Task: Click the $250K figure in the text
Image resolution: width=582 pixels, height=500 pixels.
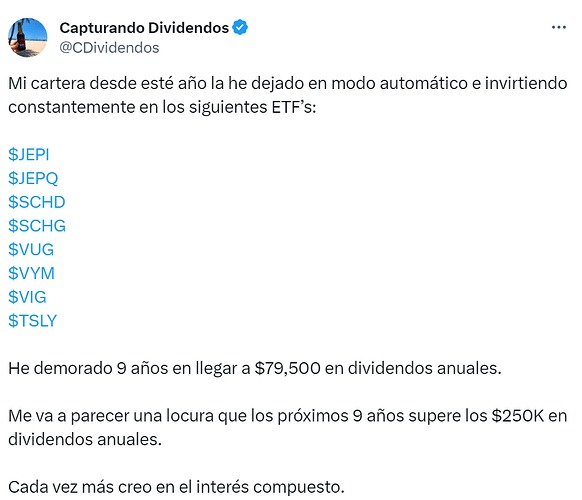Action: click(x=518, y=416)
